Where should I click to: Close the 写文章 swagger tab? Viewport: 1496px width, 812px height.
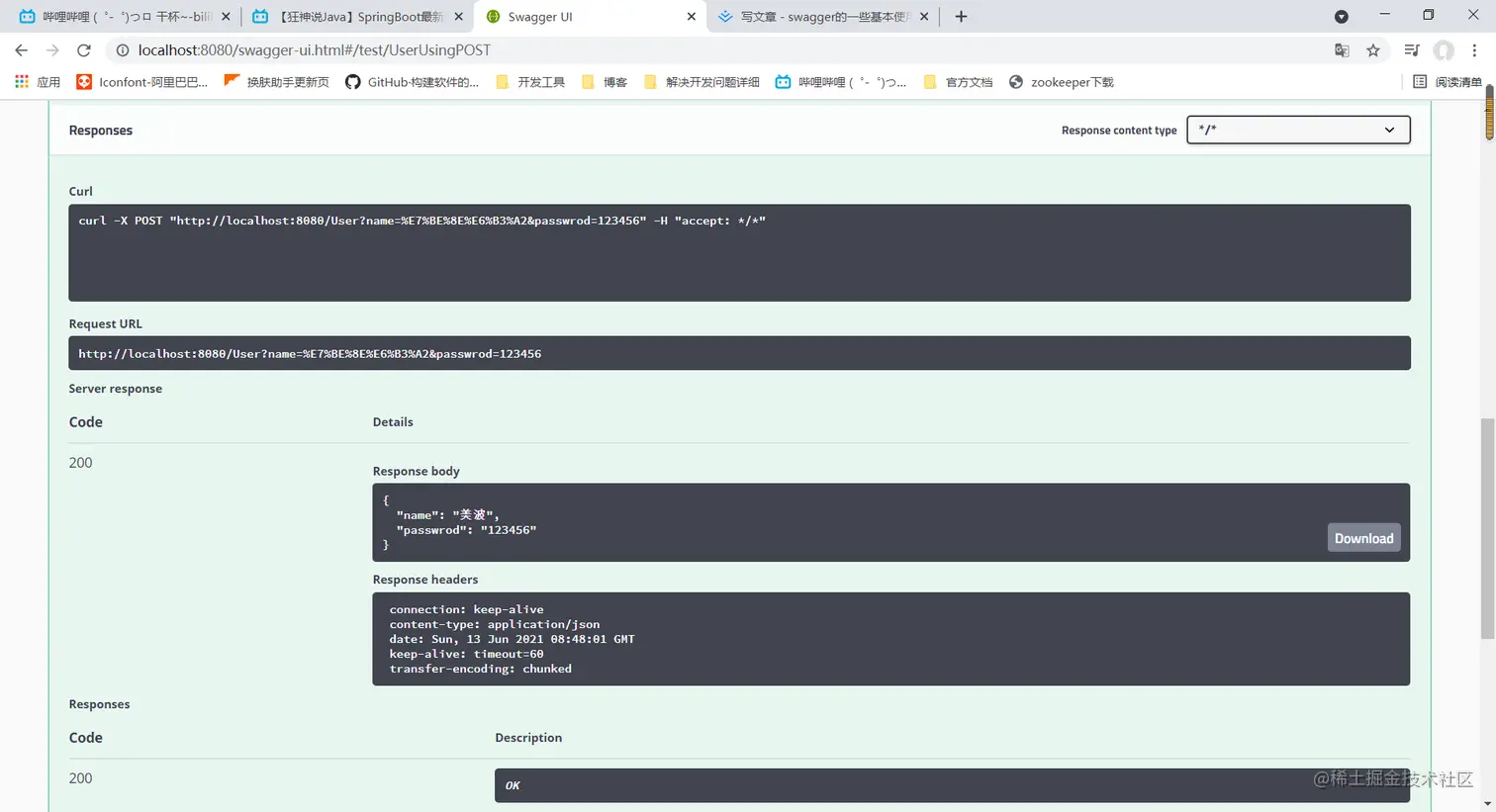click(924, 17)
